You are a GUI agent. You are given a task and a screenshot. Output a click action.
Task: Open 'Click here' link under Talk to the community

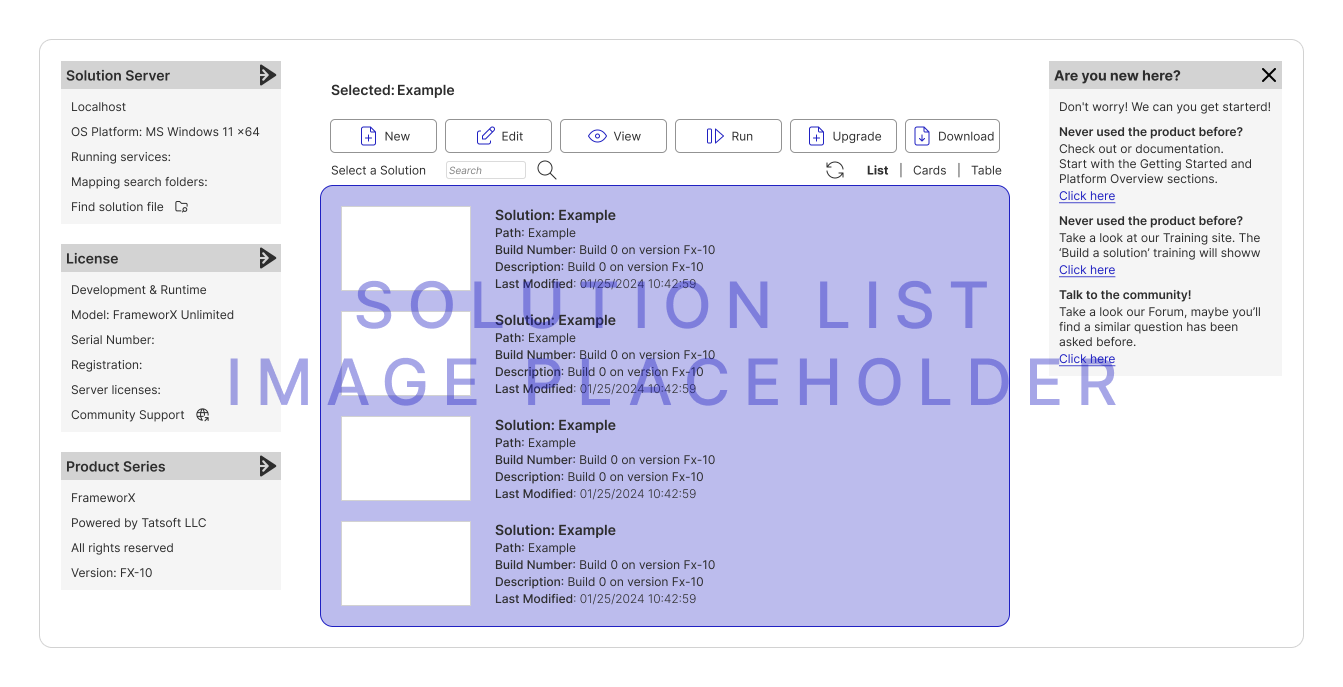coord(1087,359)
